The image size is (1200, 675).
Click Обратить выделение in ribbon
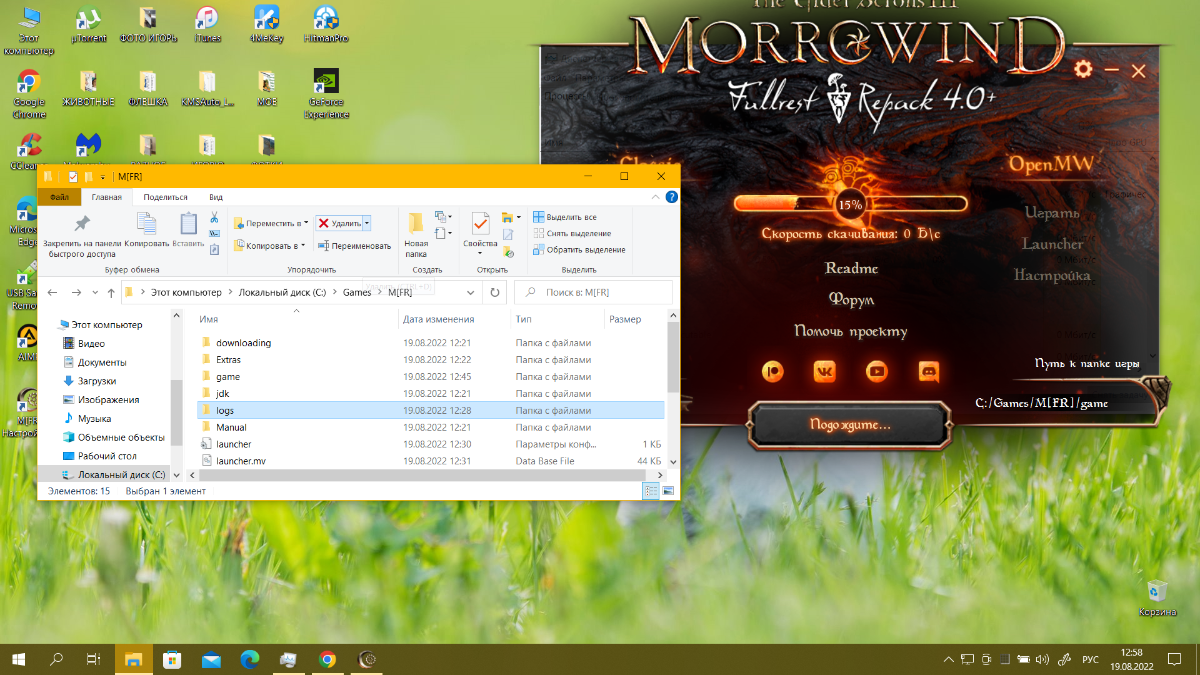click(579, 249)
